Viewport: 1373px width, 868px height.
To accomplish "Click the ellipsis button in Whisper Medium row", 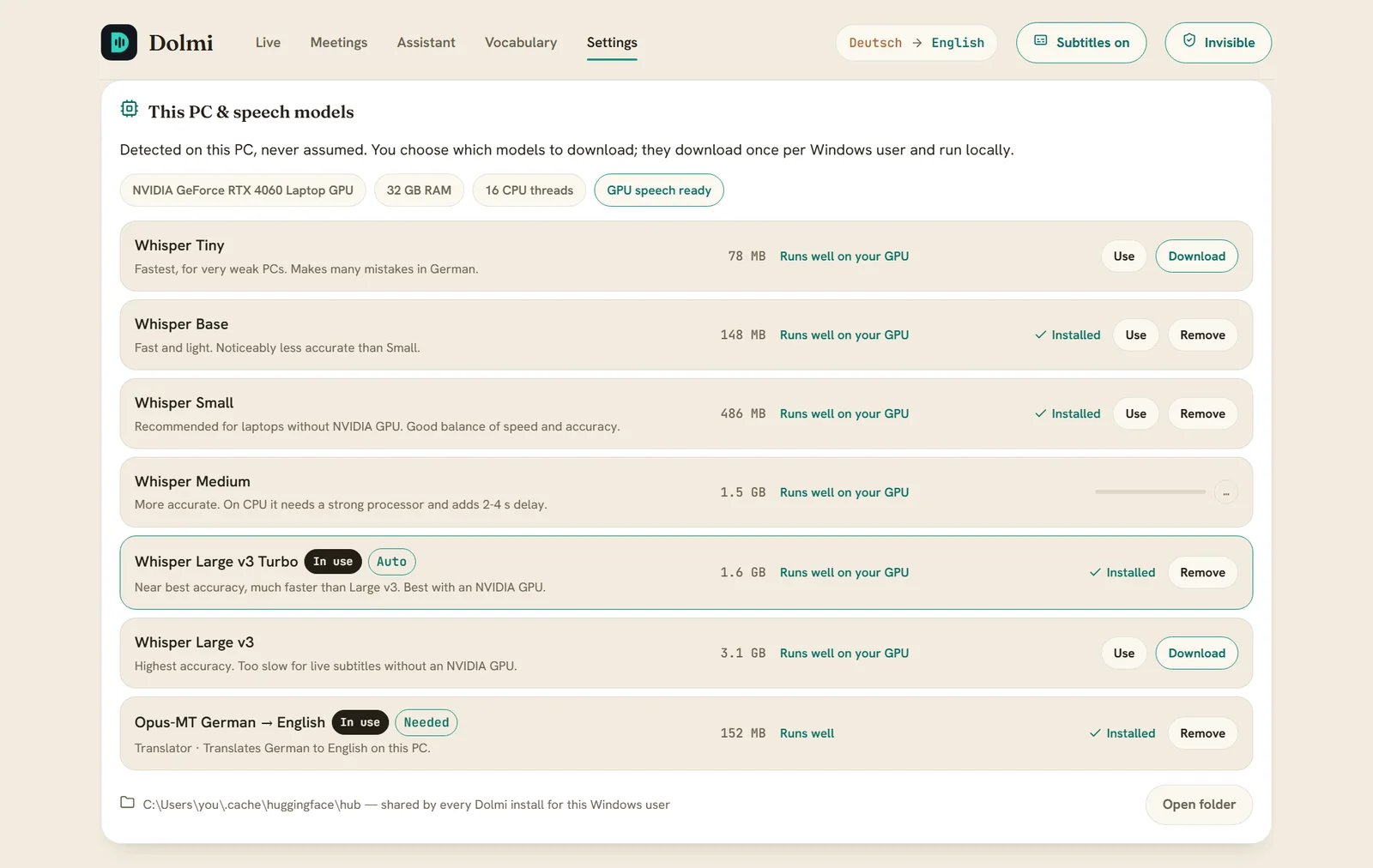I will 1225,492.
